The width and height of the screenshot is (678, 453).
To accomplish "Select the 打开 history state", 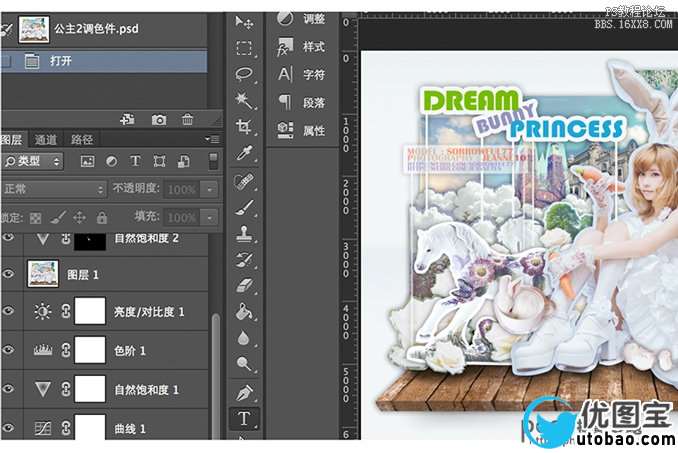I will [x=104, y=61].
